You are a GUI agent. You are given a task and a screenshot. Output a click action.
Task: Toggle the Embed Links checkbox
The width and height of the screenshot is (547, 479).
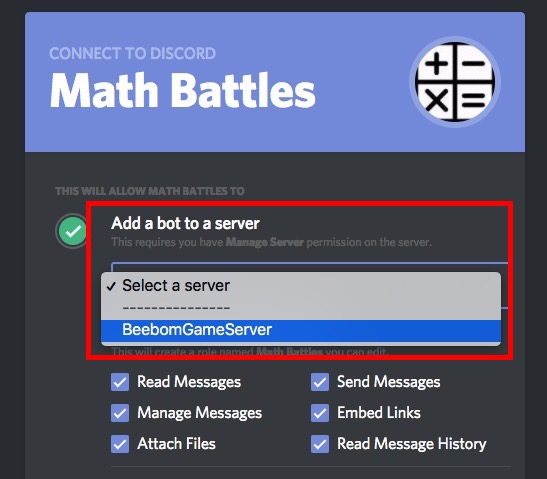pyautogui.click(x=320, y=413)
